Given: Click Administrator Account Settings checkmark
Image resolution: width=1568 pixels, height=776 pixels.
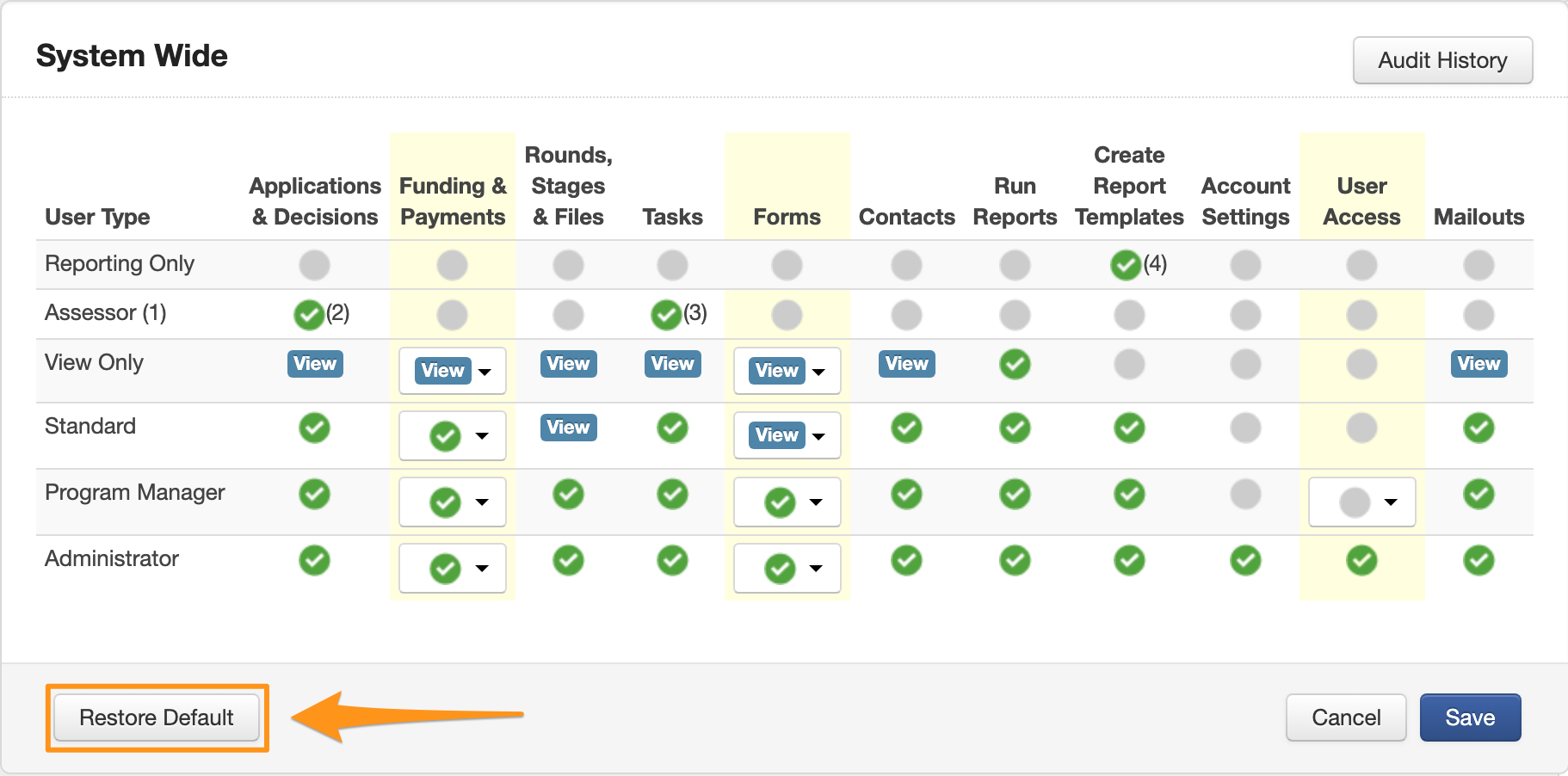Looking at the screenshot, I should 1245,561.
